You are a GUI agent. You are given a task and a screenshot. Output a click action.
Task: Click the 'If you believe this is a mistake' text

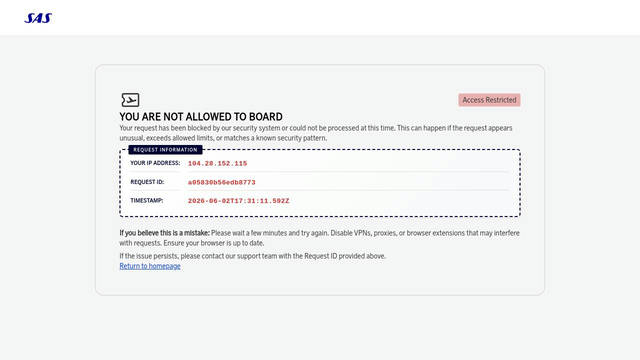(164, 233)
